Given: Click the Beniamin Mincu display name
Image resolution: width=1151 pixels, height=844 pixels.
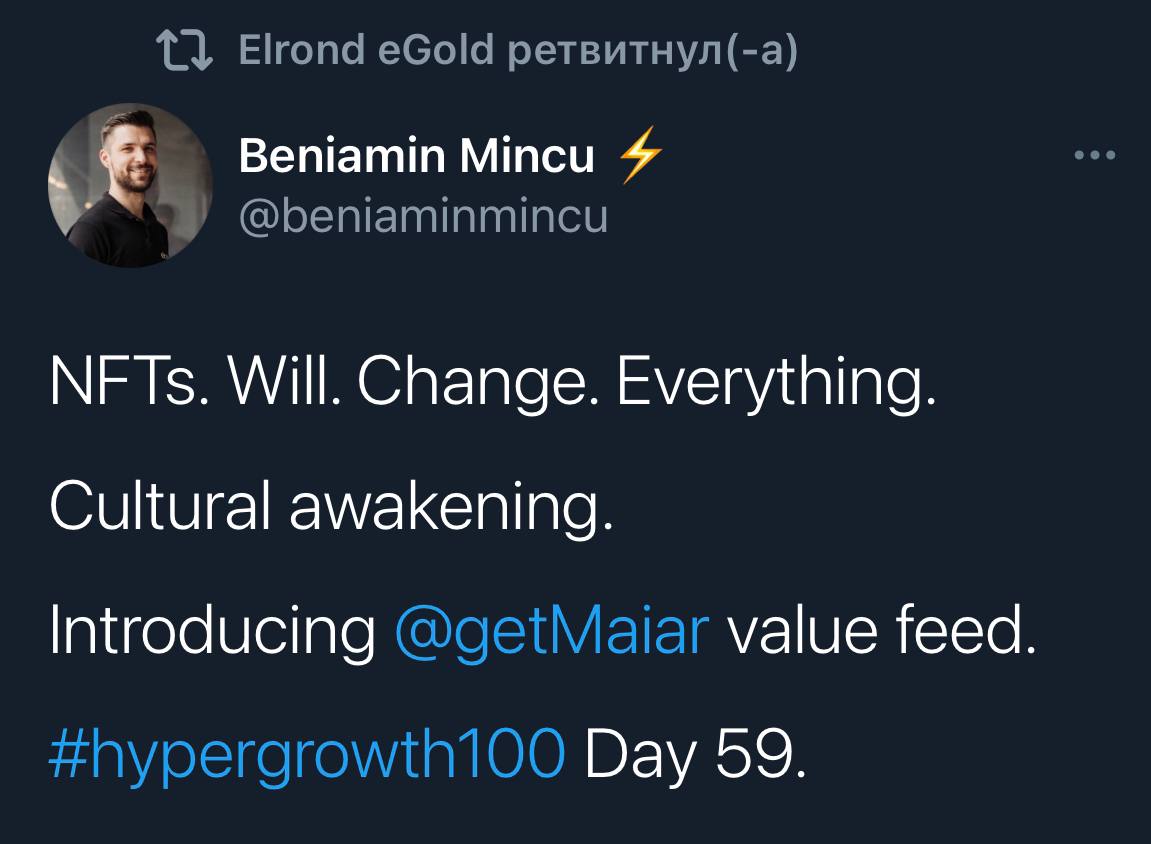Looking at the screenshot, I should click(416, 156).
